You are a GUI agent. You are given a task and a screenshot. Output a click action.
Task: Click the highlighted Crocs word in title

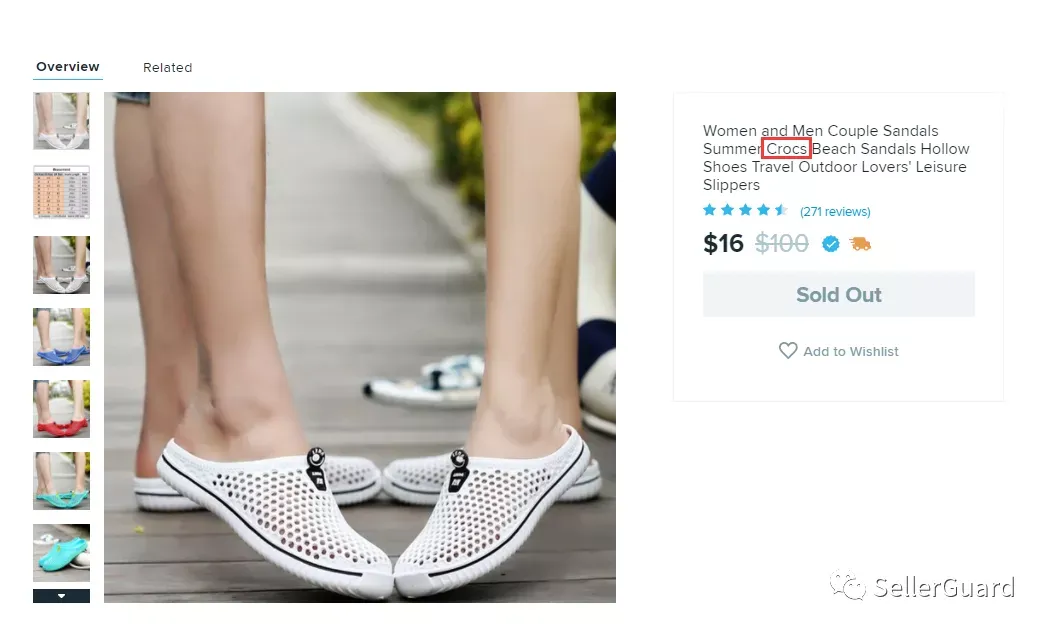786,148
